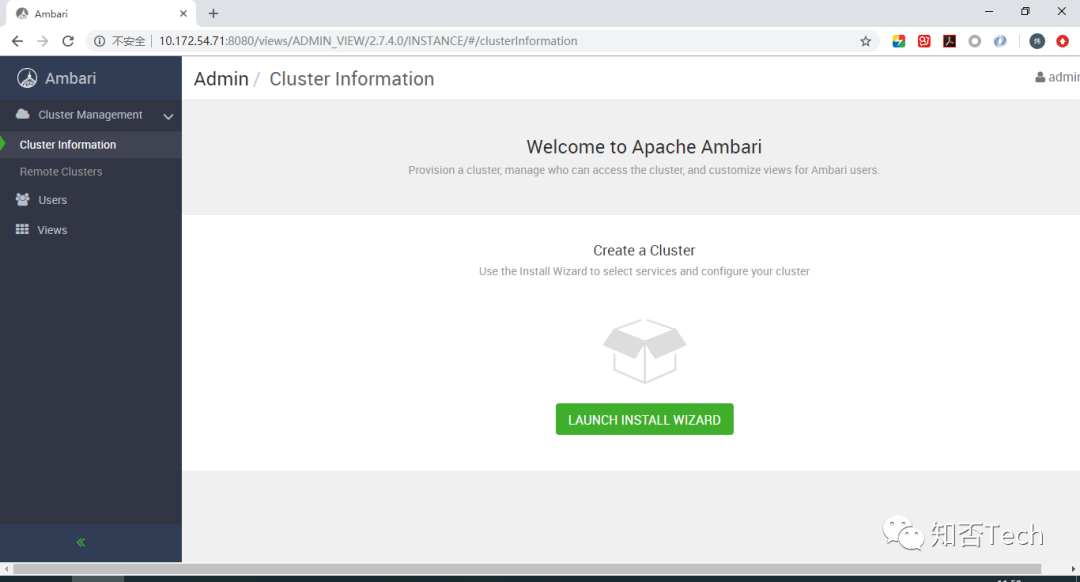The height and width of the screenshot is (582, 1080).
Task: Click the red square extension icon
Action: pos(924,41)
